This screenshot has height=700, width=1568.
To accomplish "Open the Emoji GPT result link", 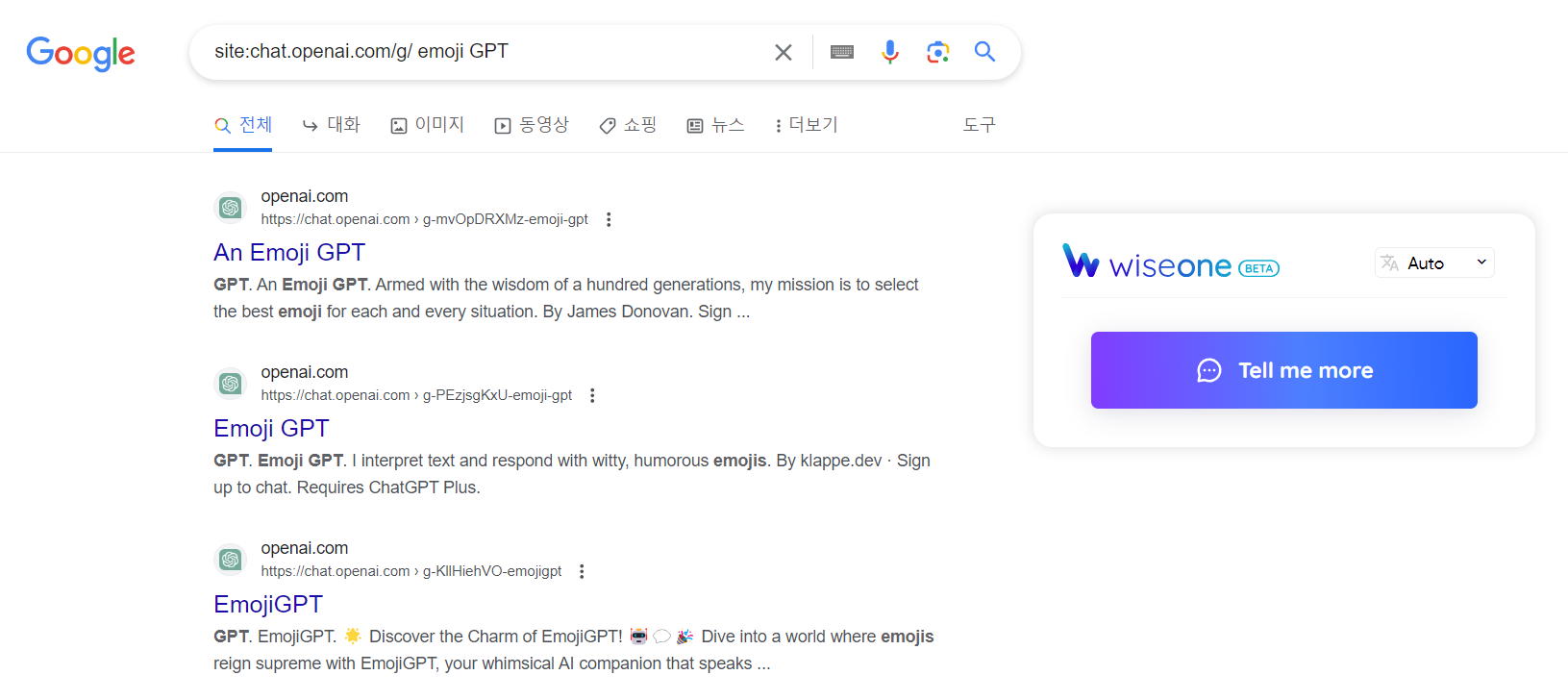I will coord(271,428).
